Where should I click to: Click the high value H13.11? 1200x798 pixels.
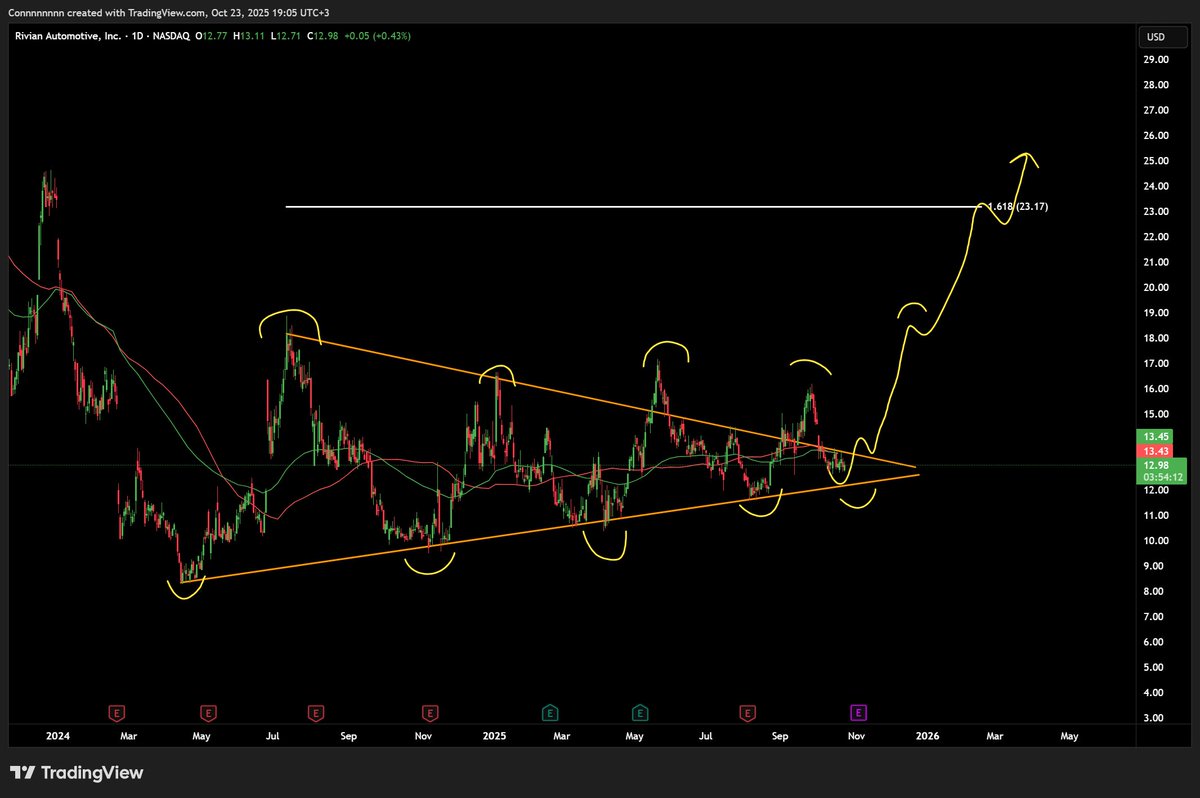(x=247, y=36)
